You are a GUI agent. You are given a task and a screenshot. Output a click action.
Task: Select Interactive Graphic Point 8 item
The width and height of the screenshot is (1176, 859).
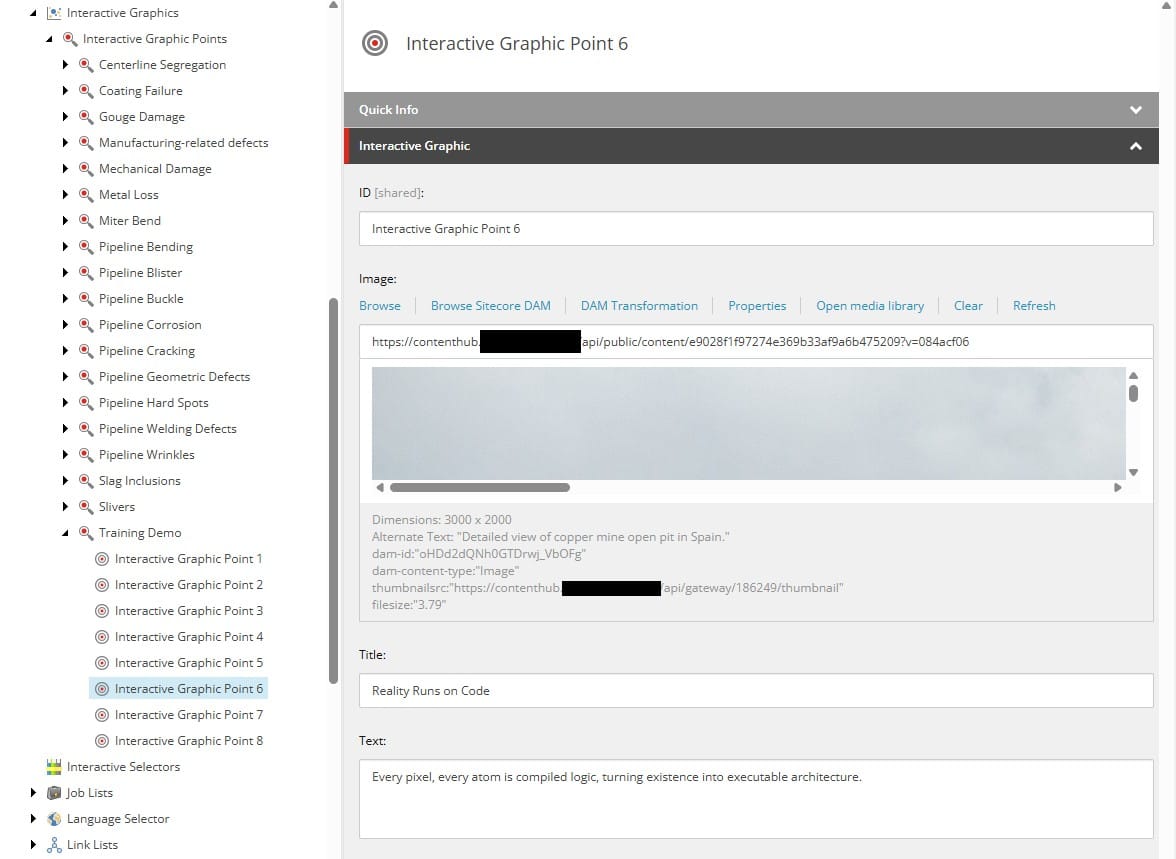[x=188, y=741]
